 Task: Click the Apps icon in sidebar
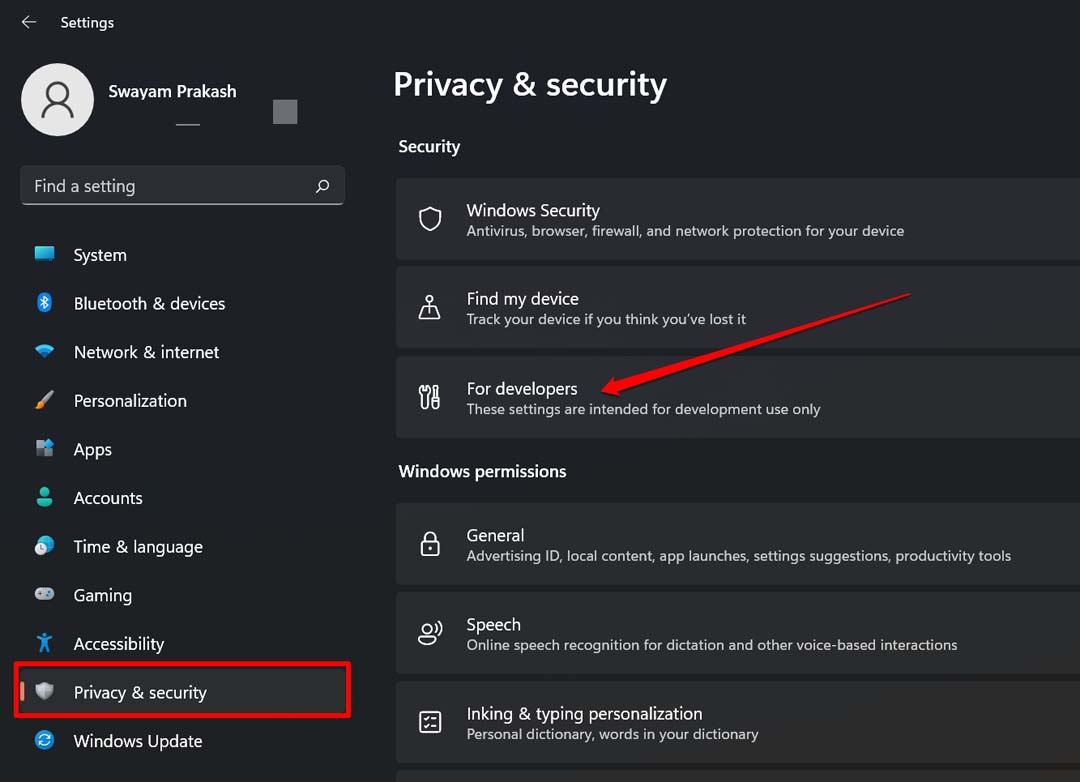(45, 449)
